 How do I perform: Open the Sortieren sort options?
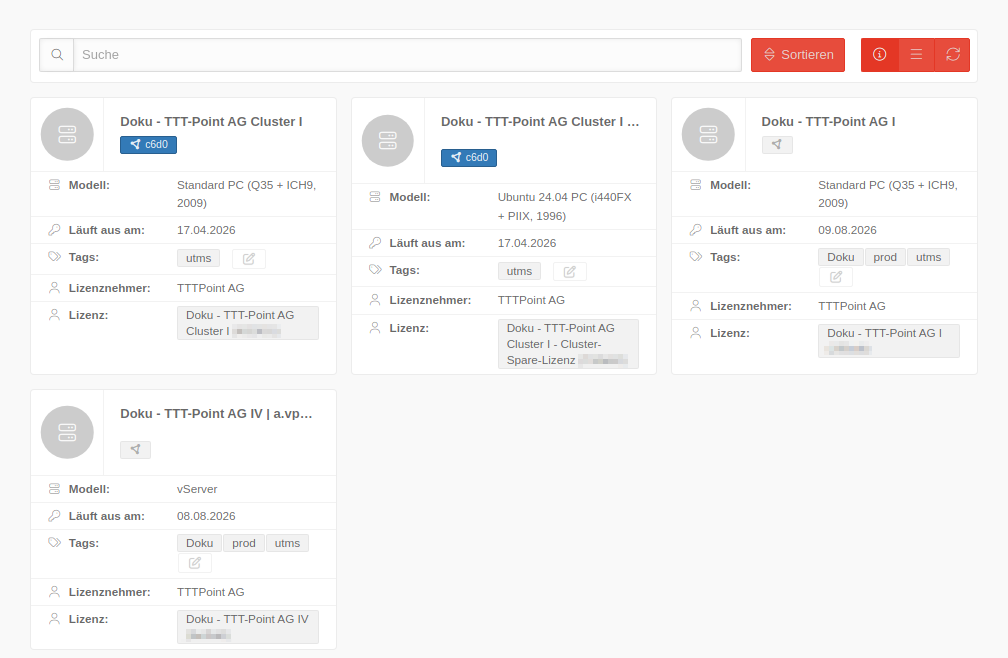pyautogui.click(x=797, y=55)
